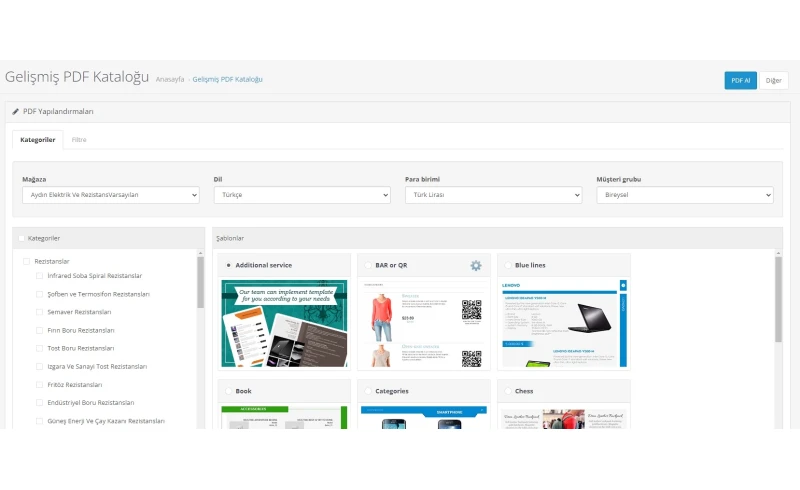Viewport: 800px width, 490px height.
Task: Click the BAR or QR template preview
Action: tap(424, 323)
